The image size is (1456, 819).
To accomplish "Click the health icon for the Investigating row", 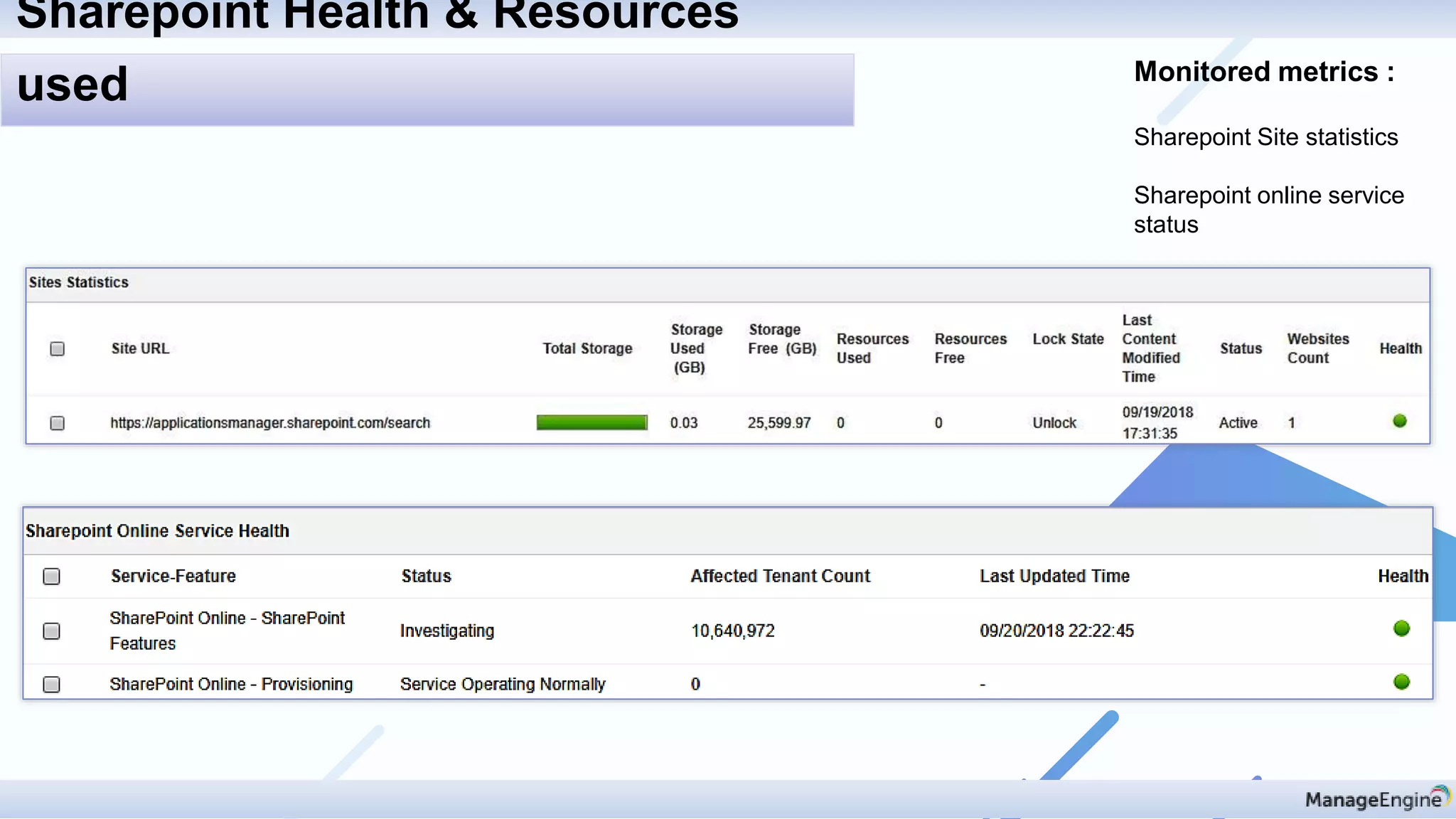I will pos(1401,628).
